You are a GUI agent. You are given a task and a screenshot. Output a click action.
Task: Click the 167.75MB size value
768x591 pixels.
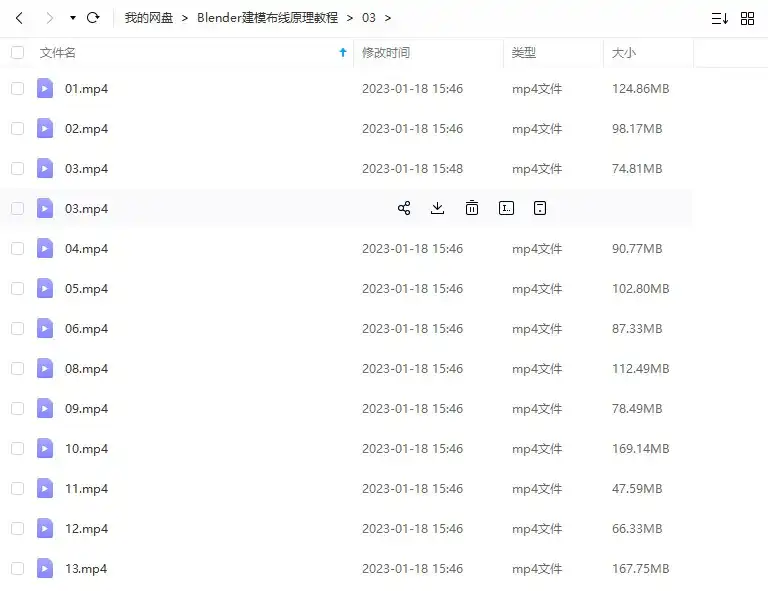[x=640, y=568]
